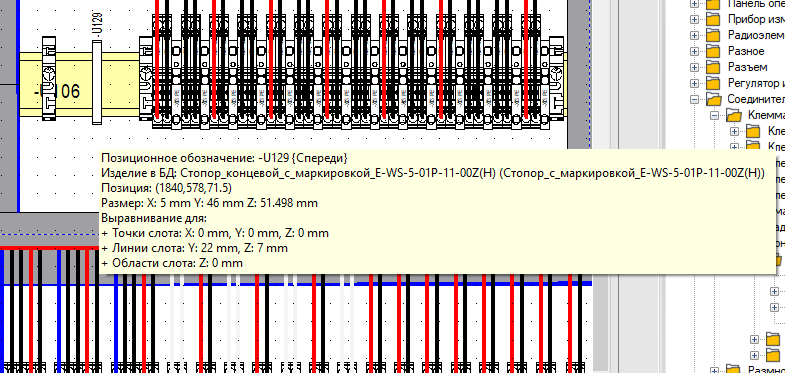Click the Разъем folder icon

pyautogui.click(x=713, y=67)
